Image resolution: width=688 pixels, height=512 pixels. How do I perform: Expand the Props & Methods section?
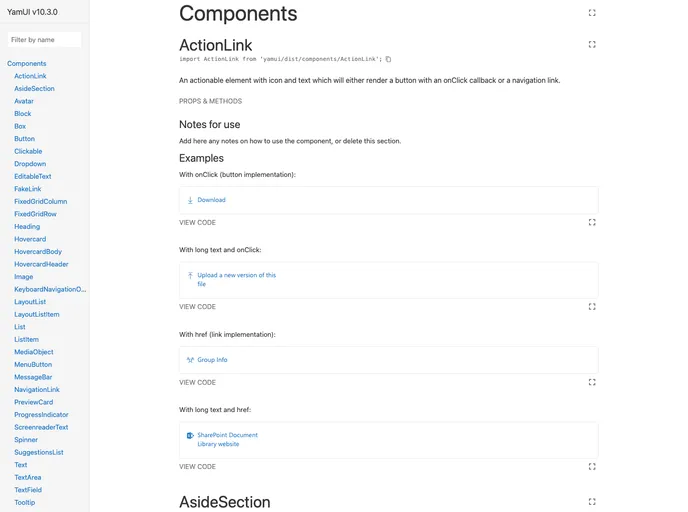coord(210,101)
